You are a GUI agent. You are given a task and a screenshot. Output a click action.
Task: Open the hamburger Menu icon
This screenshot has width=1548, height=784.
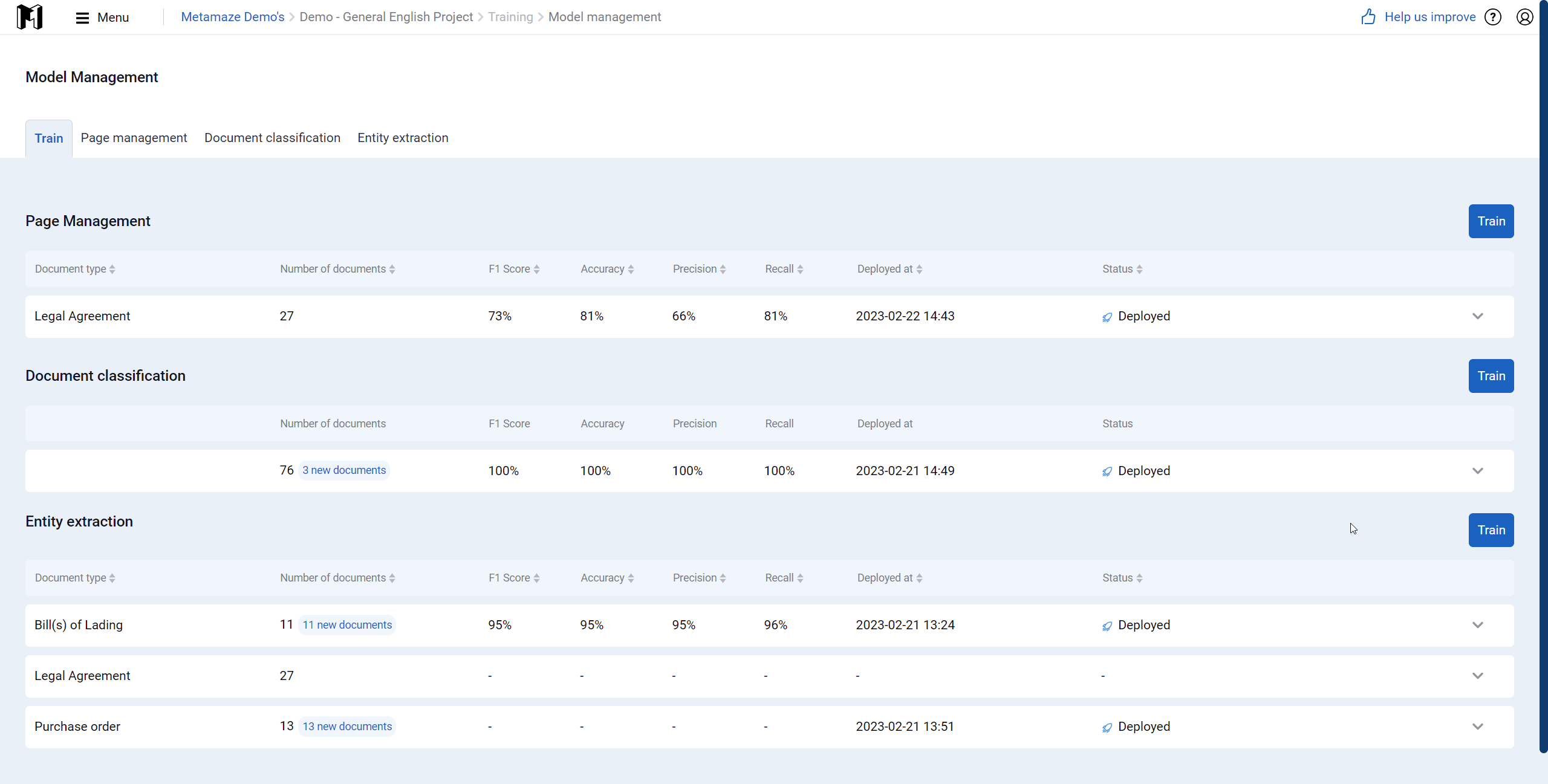(x=82, y=18)
